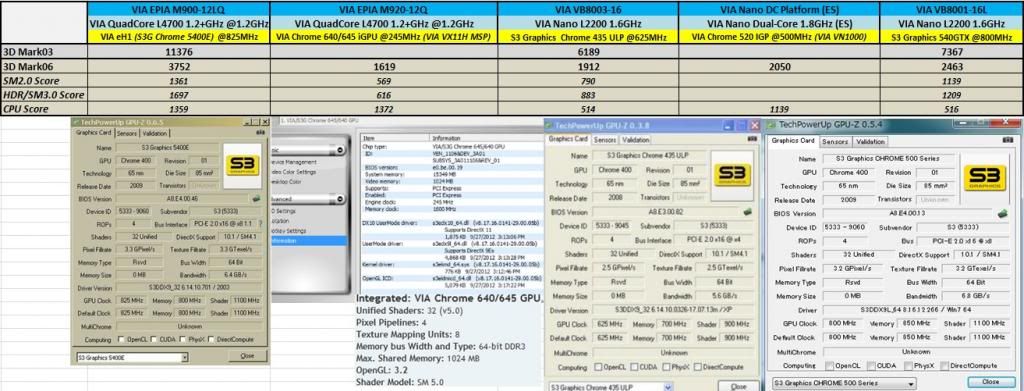Viewport: 1024px width, 391px height.
Task: Click the S3 logo in GPU-Z 0.5.4 window
Action: click(x=985, y=178)
